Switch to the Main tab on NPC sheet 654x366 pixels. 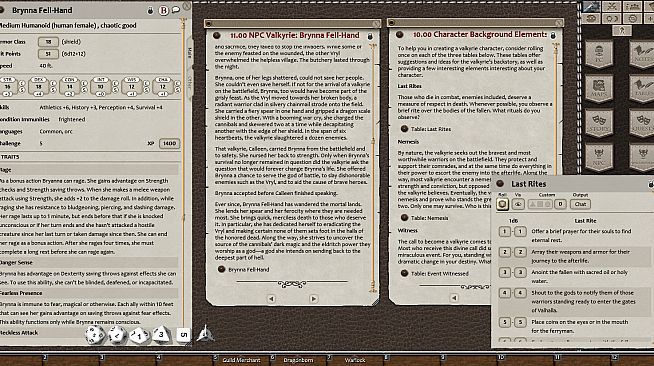[190, 52]
